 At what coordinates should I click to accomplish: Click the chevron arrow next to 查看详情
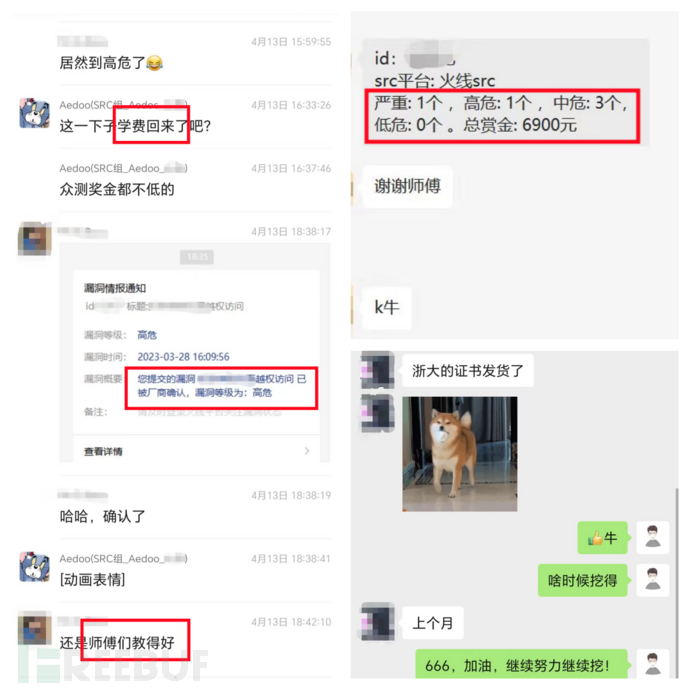click(x=307, y=451)
